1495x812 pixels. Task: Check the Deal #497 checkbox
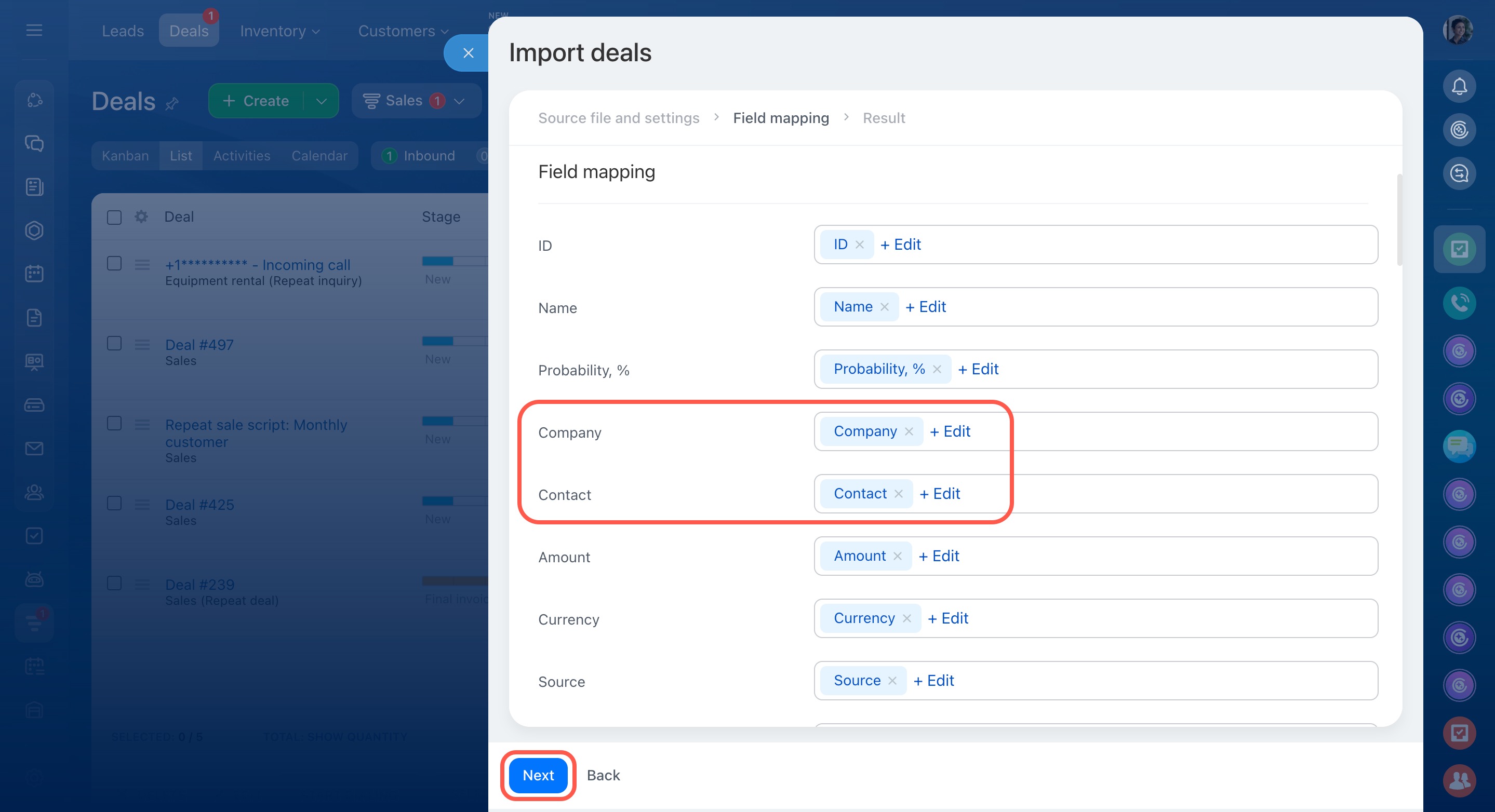coord(114,343)
